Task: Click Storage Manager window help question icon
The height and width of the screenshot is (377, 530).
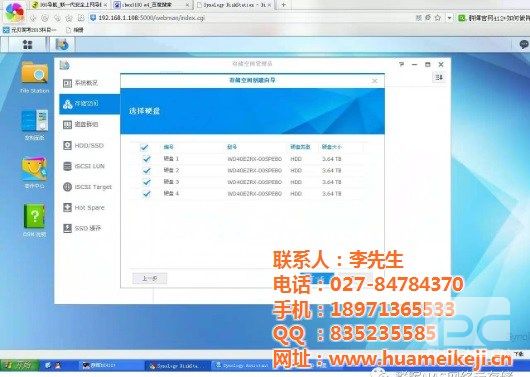Action: [x=401, y=64]
